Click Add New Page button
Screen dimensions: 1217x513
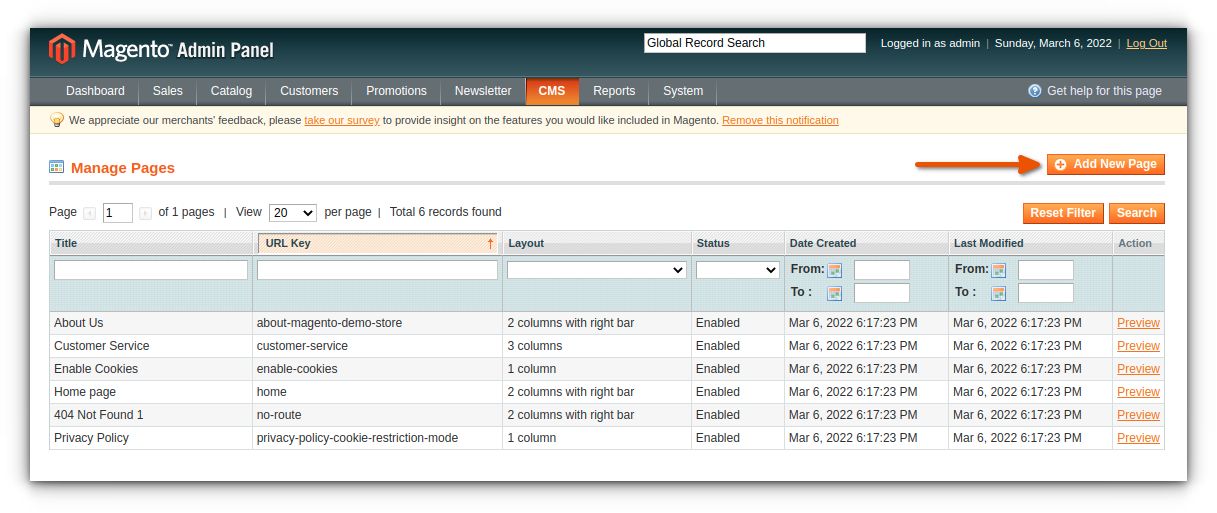pyautogui.click(x=1106, y=164)
